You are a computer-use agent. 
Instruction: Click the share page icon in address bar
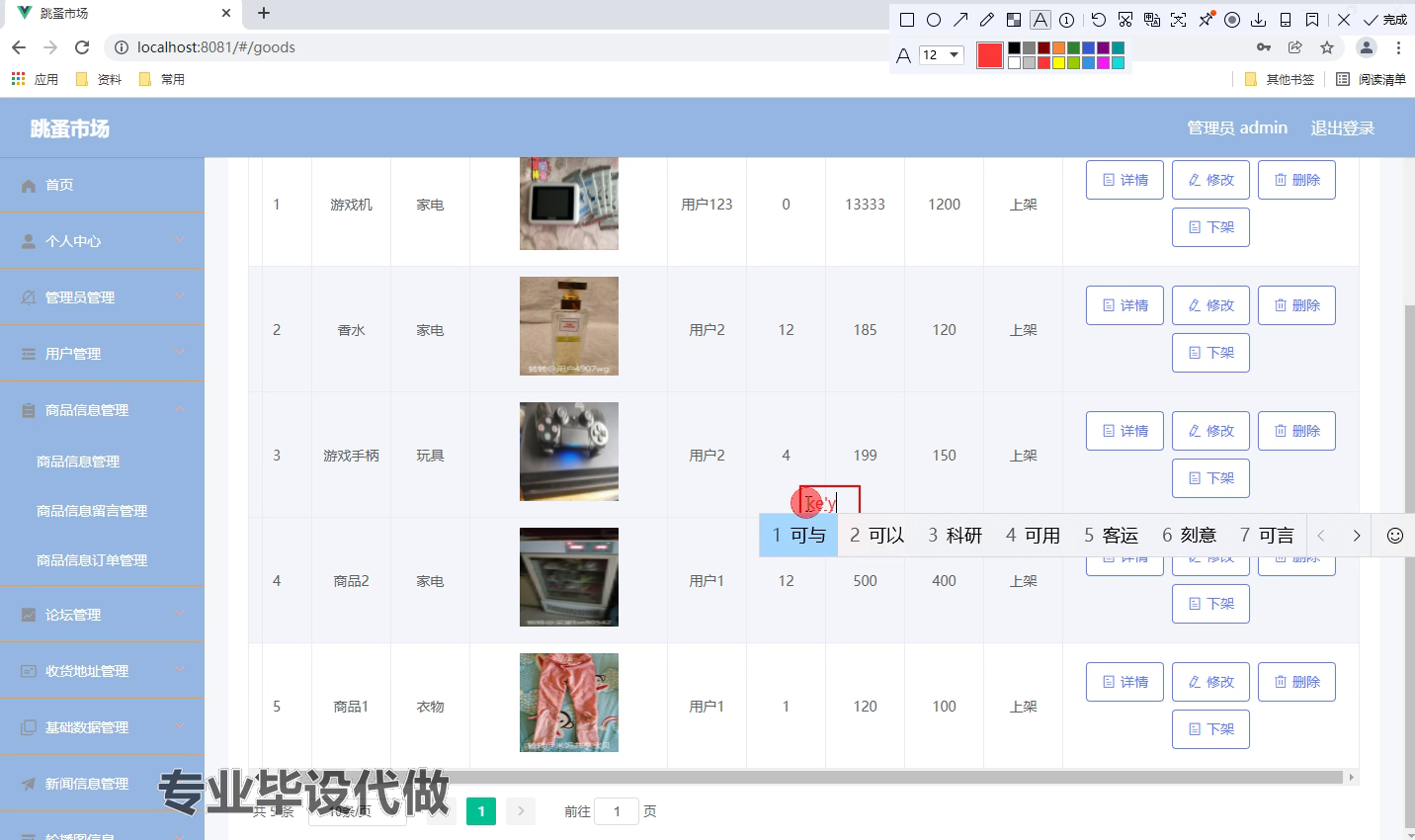point(1295,47)
